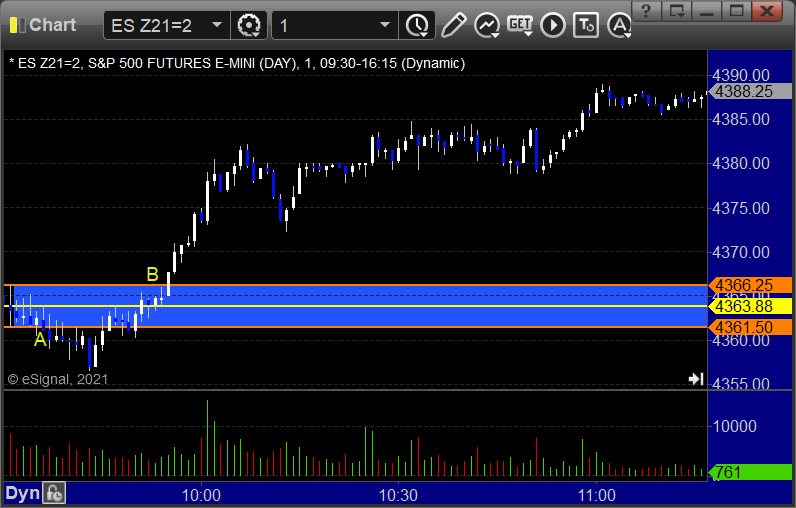
Task: Click the chart title ES Z21=2 text
Action: tap(237, 63)
